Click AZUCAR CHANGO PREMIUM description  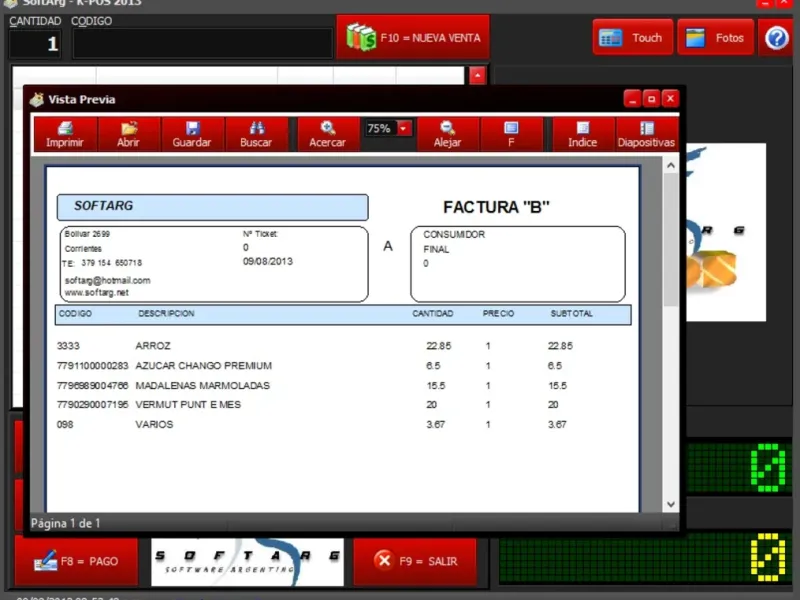(204, 366)
